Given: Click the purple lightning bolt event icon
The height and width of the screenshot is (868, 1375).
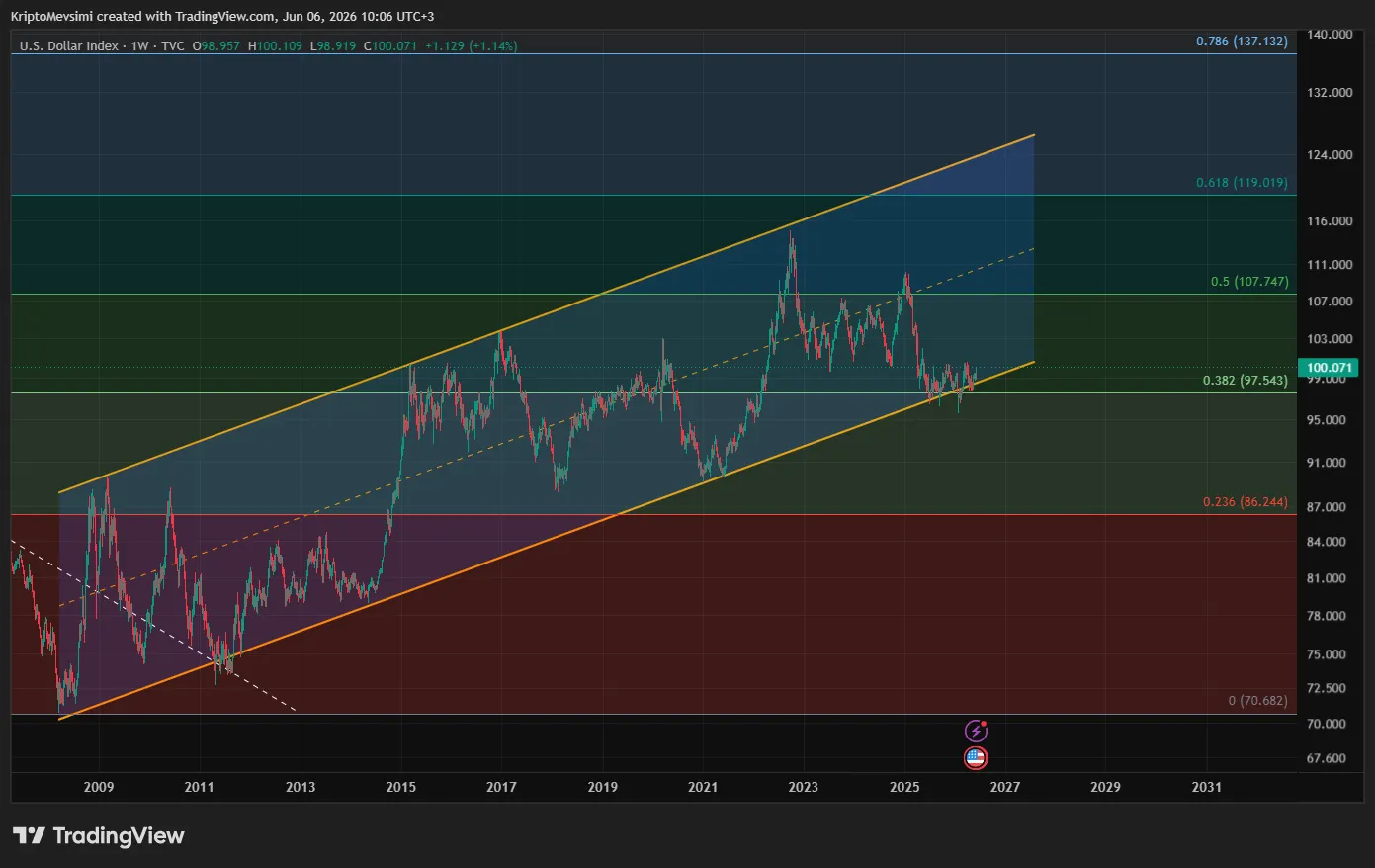Looking at the screenshot, I should tap(976, 731).
